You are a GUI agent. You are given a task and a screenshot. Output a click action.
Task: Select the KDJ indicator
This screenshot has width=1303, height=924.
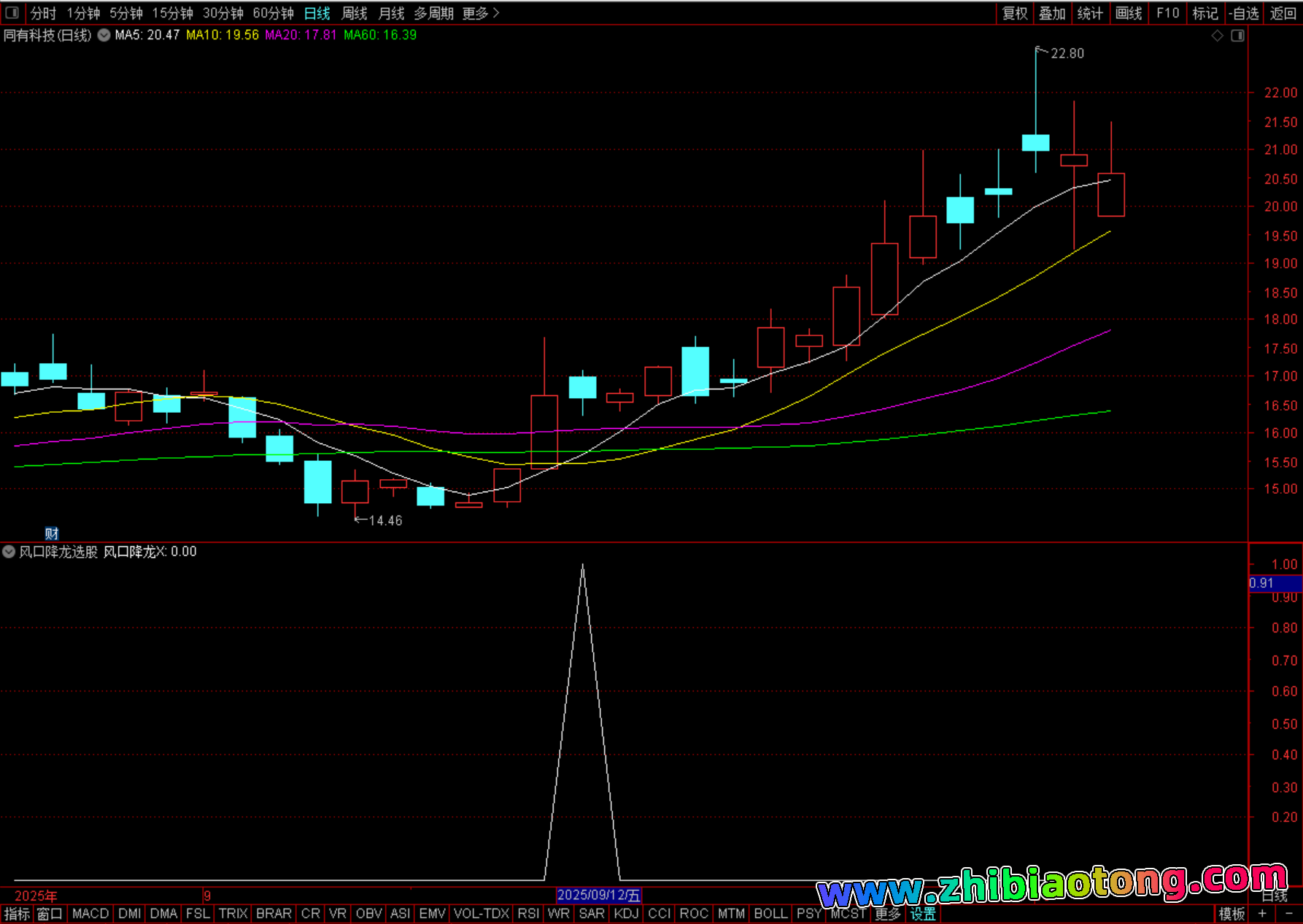[626, 914]
